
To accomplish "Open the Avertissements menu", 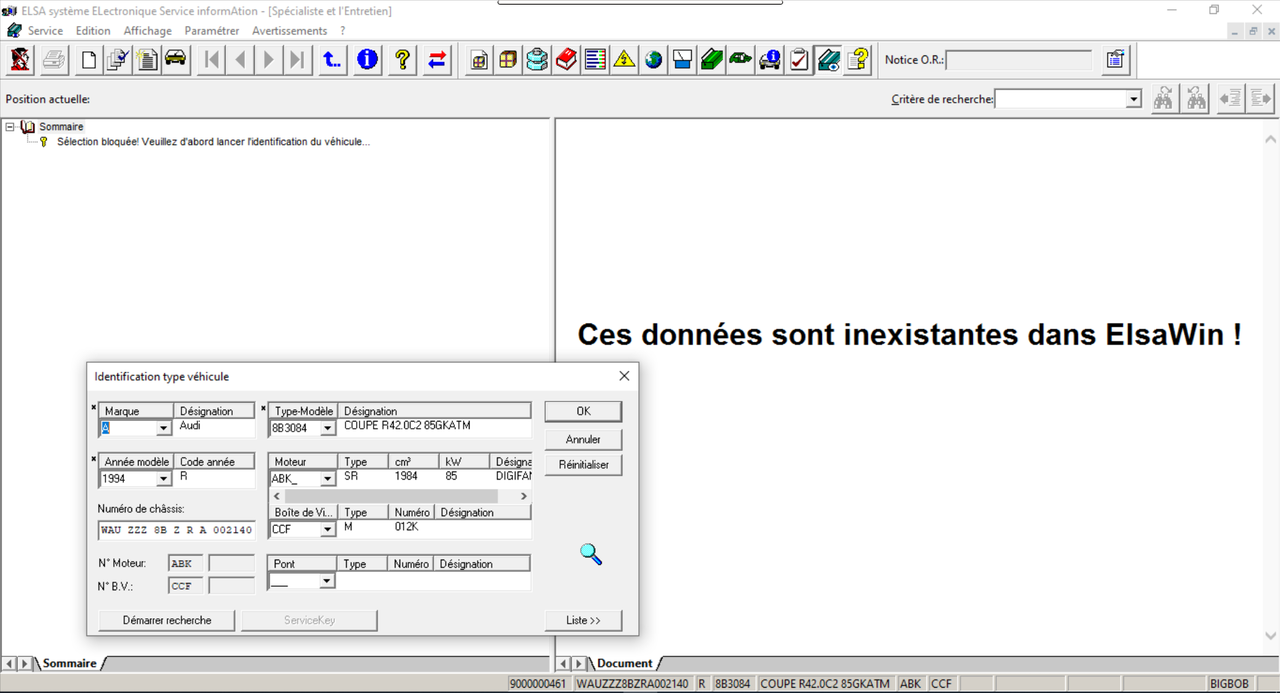I will [289, 31].
